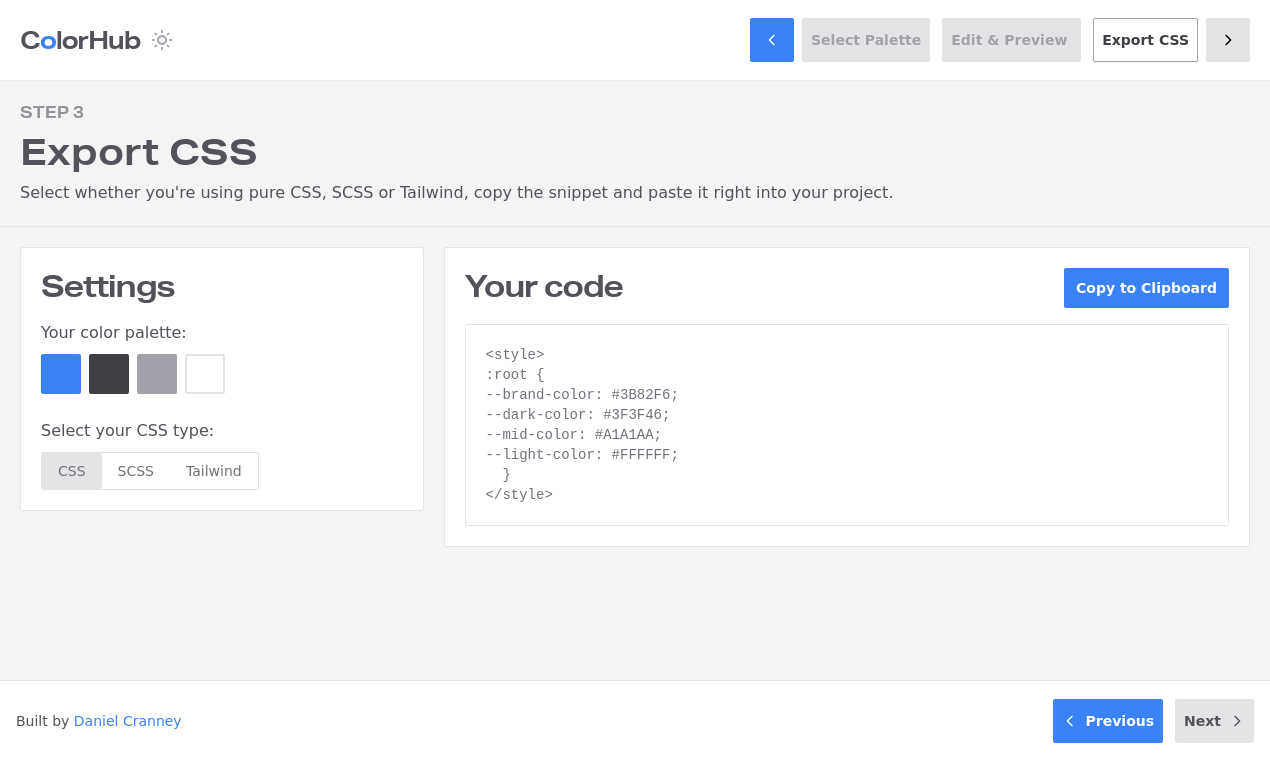Click the '--dark-color: #3F3F46;' code line

click(578, 415)
